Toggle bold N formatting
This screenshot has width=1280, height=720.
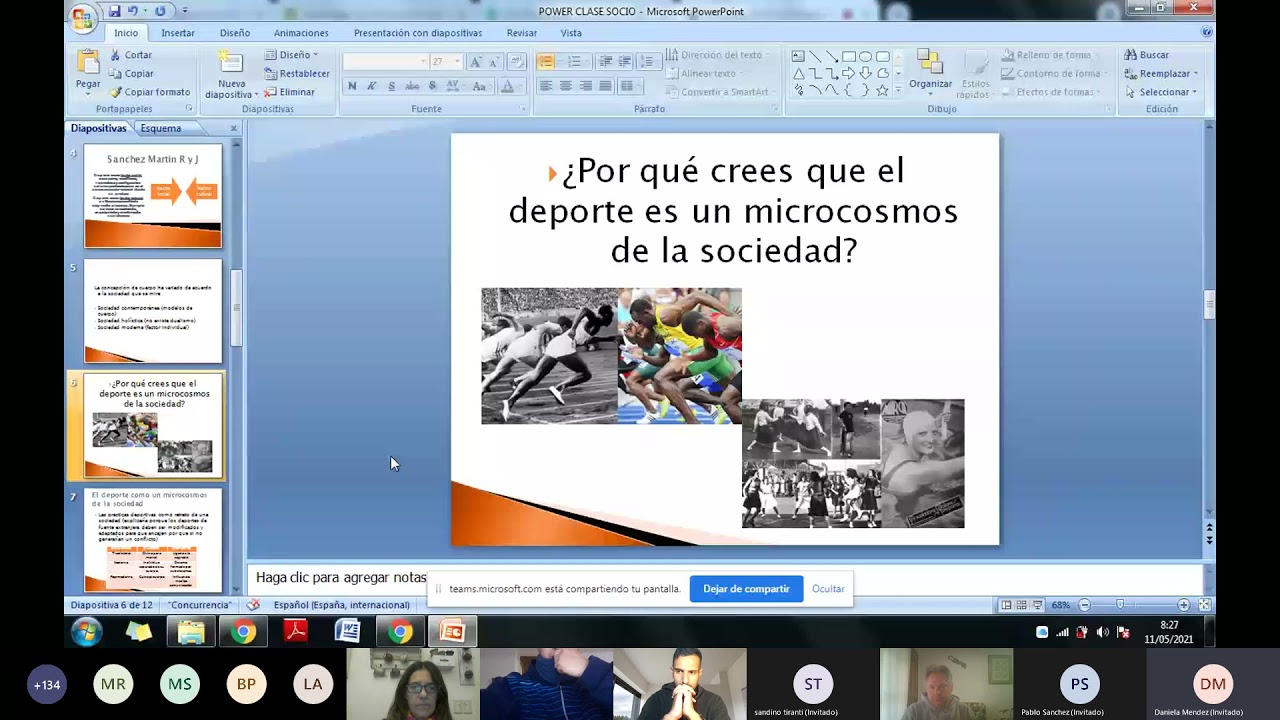coord(352,87)
